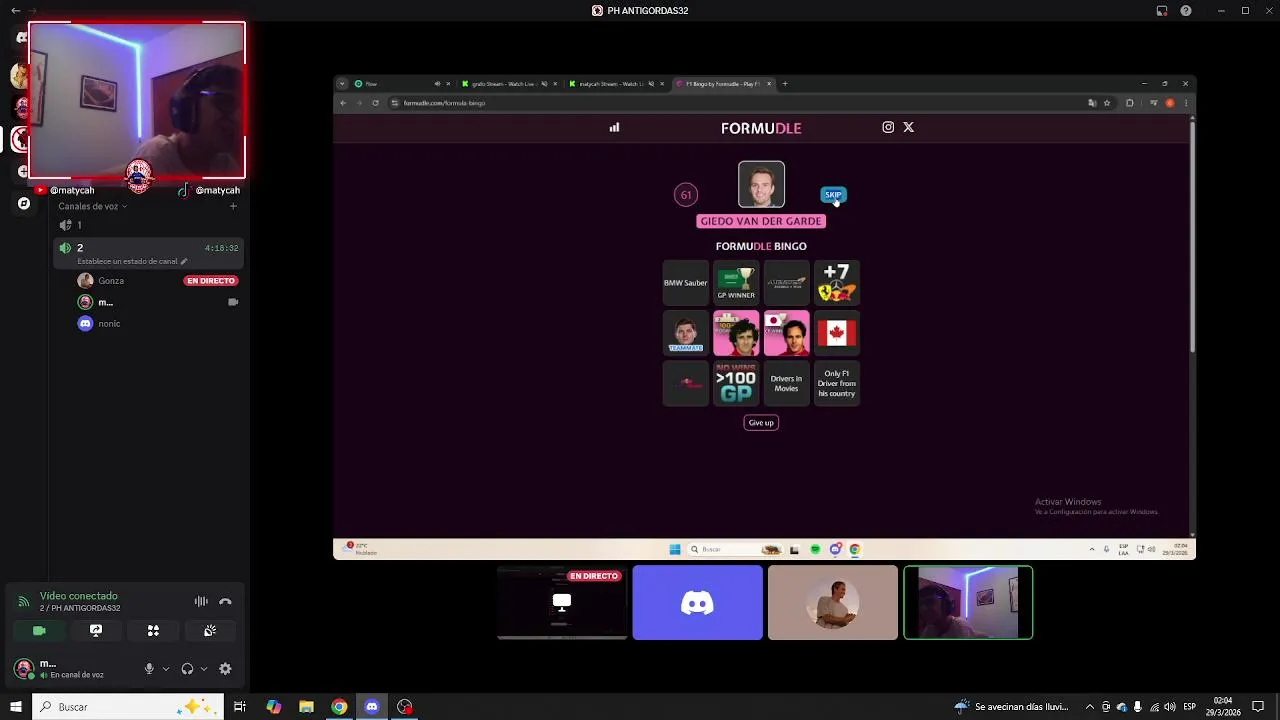The width and height of the screenshot is (1280, 720).
Task: Switch to the first Chrome tab
Action: [x=400, y=84]
